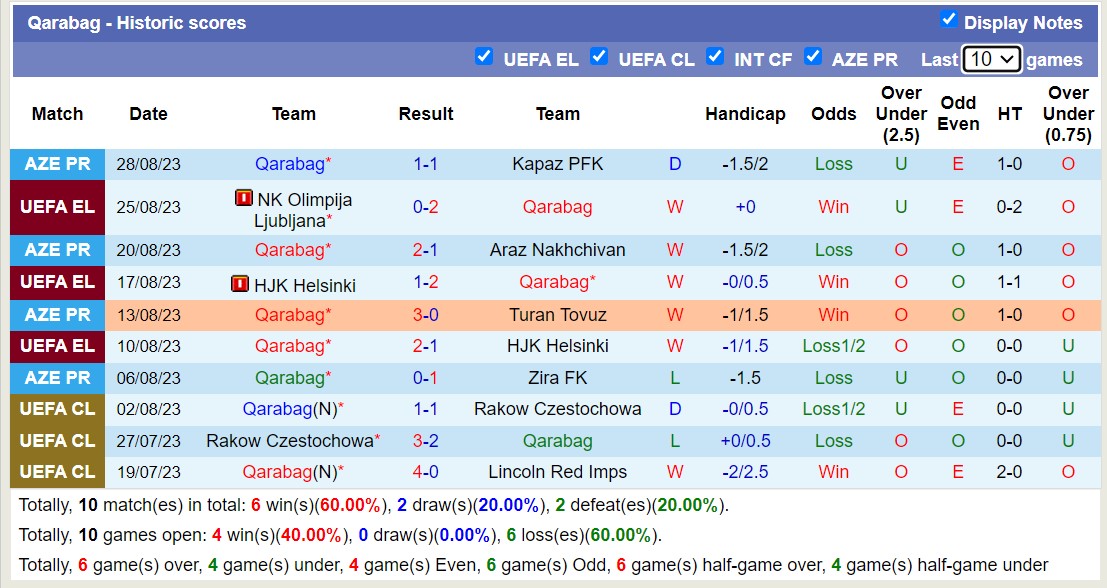Click the Qarabag team link in the top row
The width and height of the screenshot is (1107, 588).
coord(288,164)
